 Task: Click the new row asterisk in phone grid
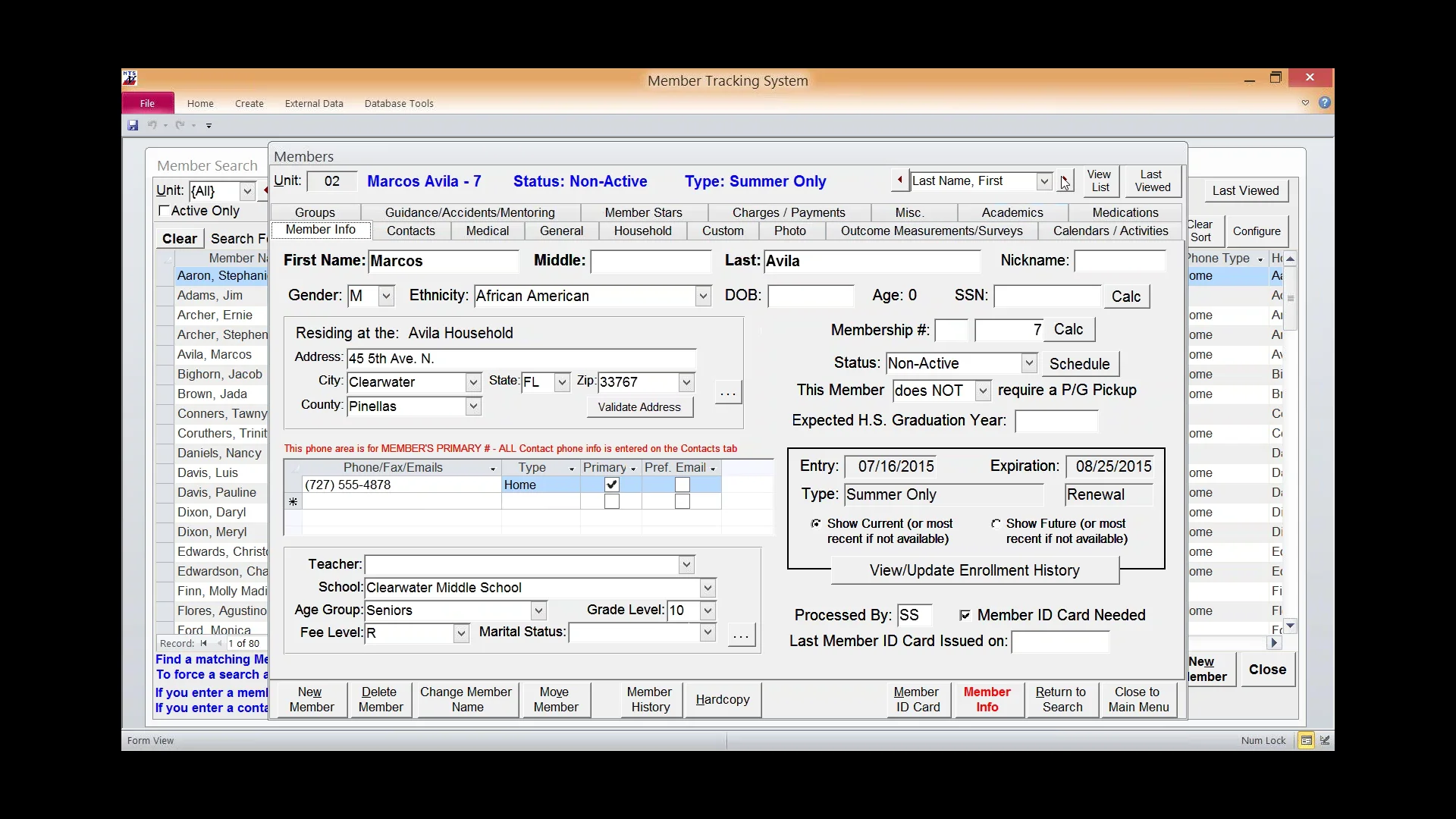pyautogui.click(x=293, y=501)
